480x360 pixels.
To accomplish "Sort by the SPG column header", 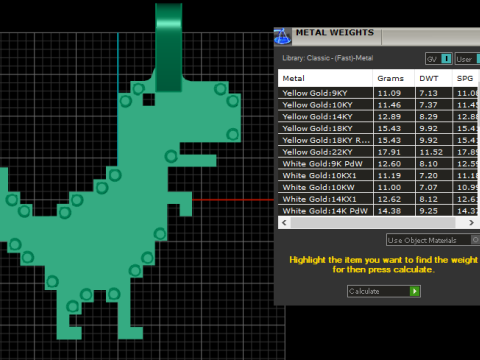I will (x=466, y=78).
